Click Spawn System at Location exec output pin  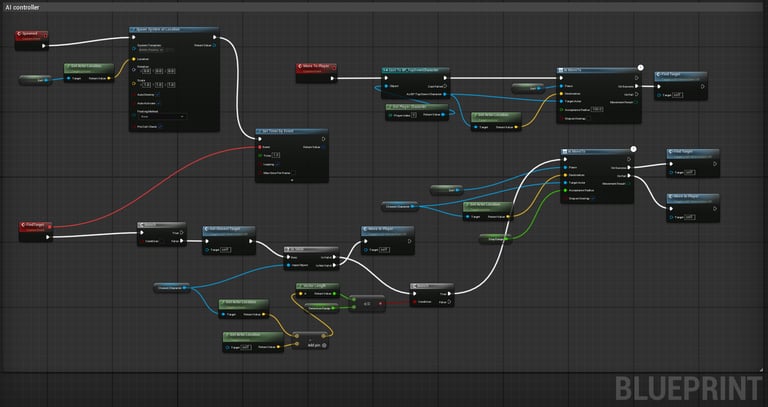[x=215, y=37]
